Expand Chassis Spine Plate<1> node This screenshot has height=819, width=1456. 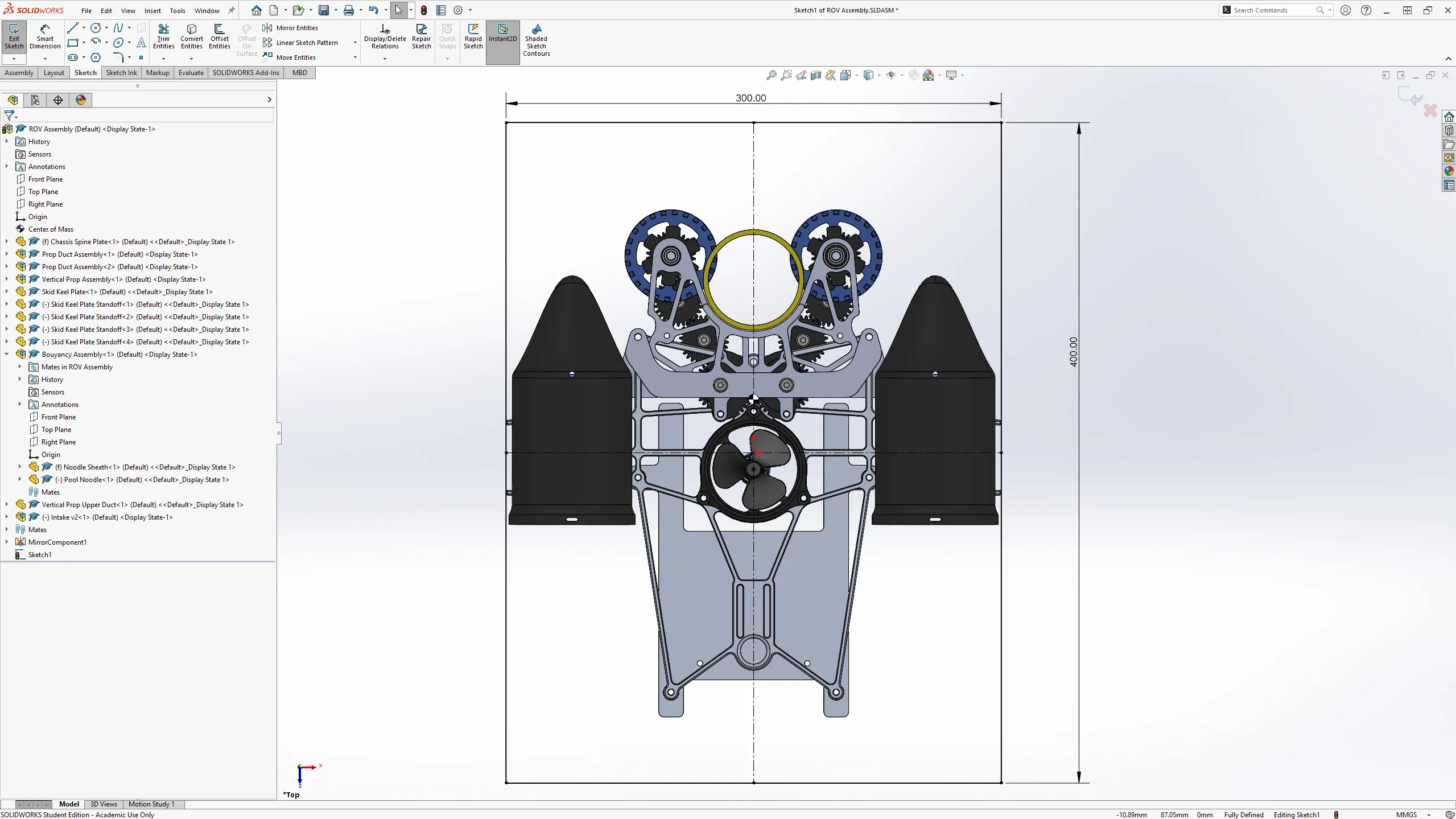tap(7, 242)
